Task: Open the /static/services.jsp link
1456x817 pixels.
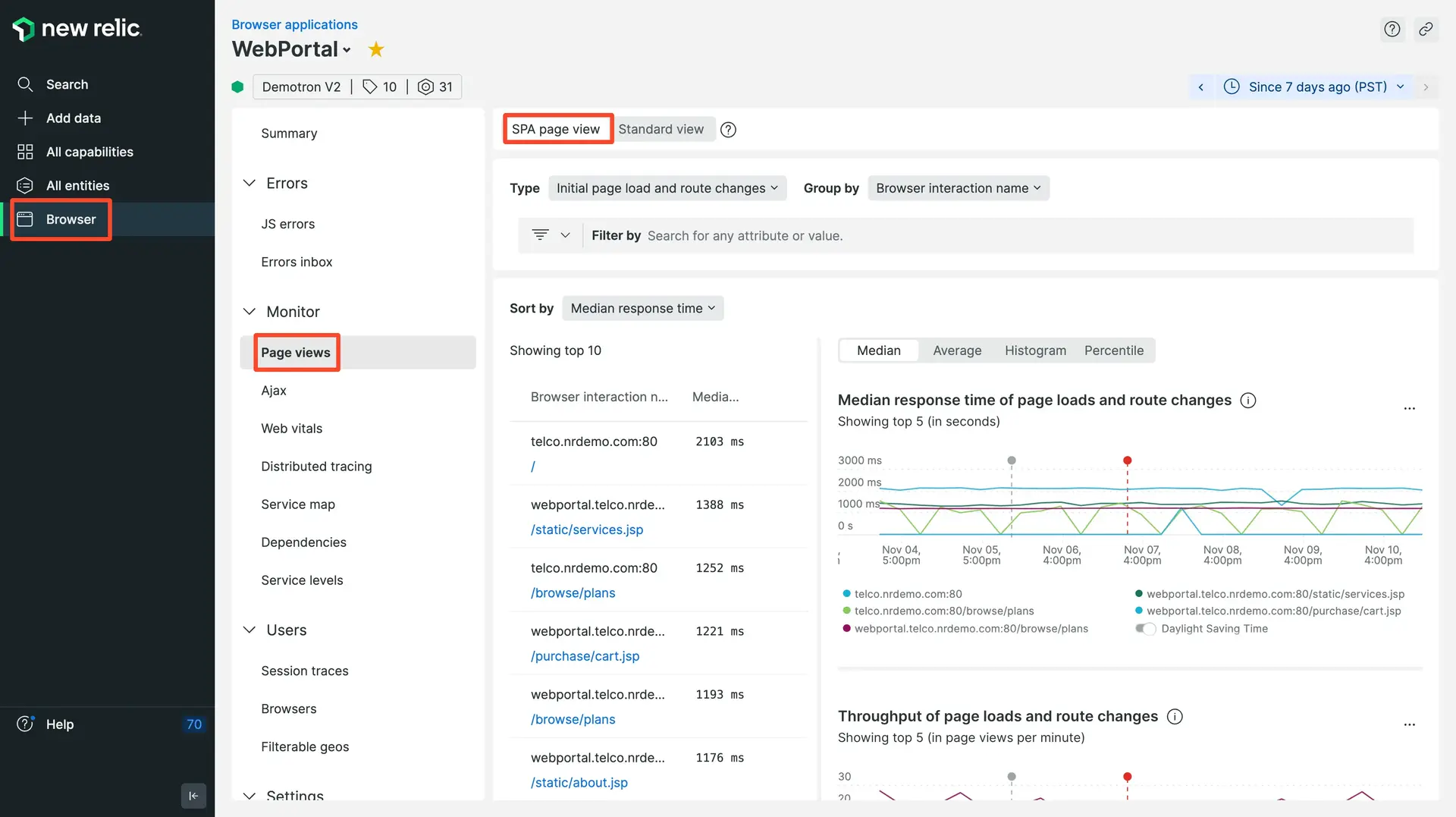Action: (586, 529)
